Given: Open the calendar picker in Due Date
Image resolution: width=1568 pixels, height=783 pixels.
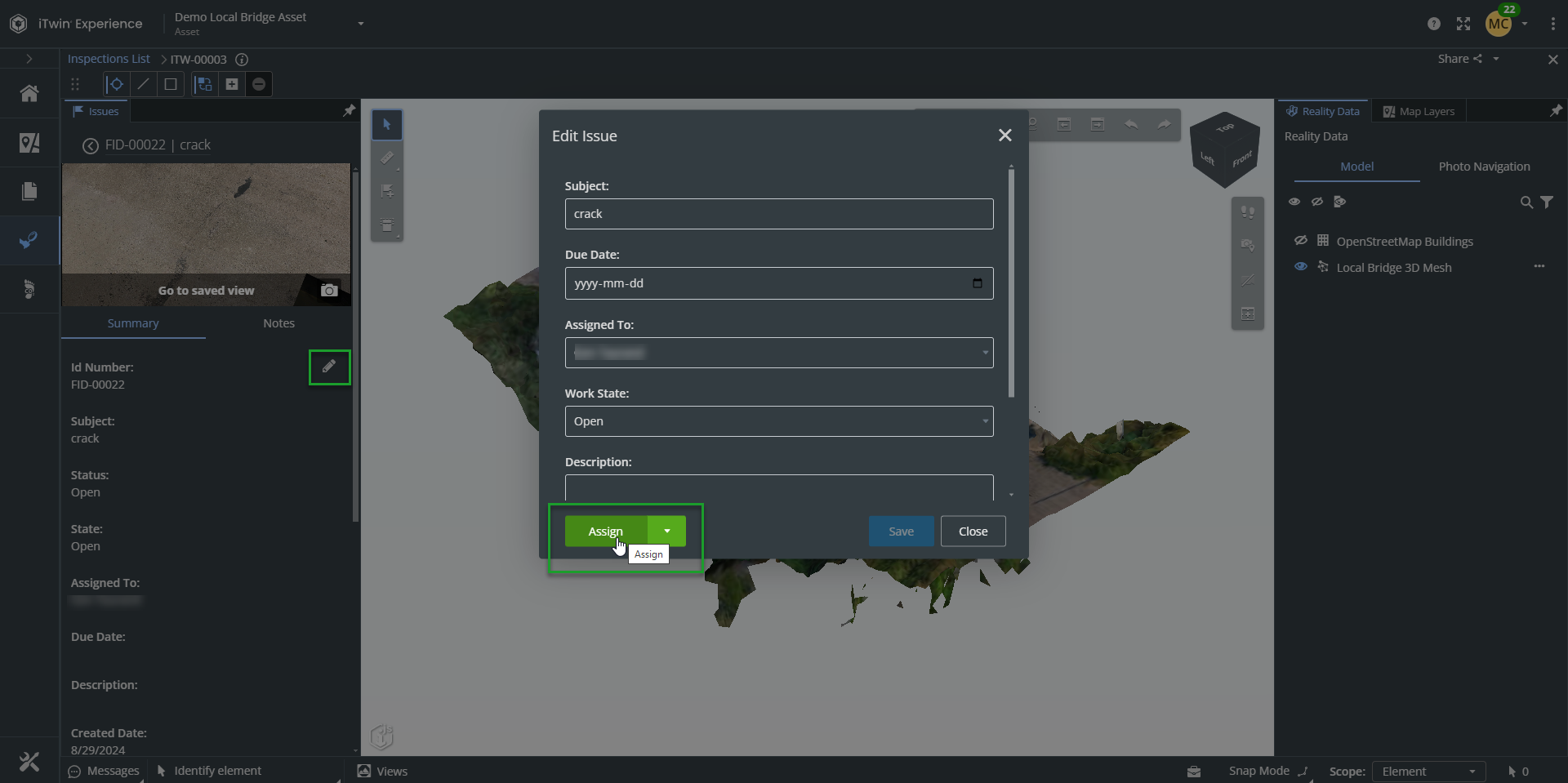Looking at the screenshot, I should click(977, 283).
